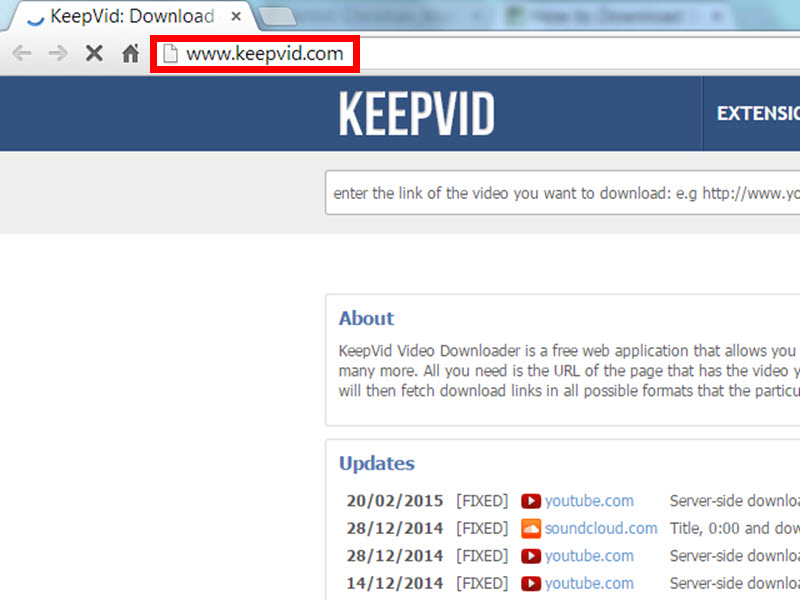Viewport: 800px width, 600px height.
Task: Click the page icon in address bar
Action: click(x=170, y=54)
